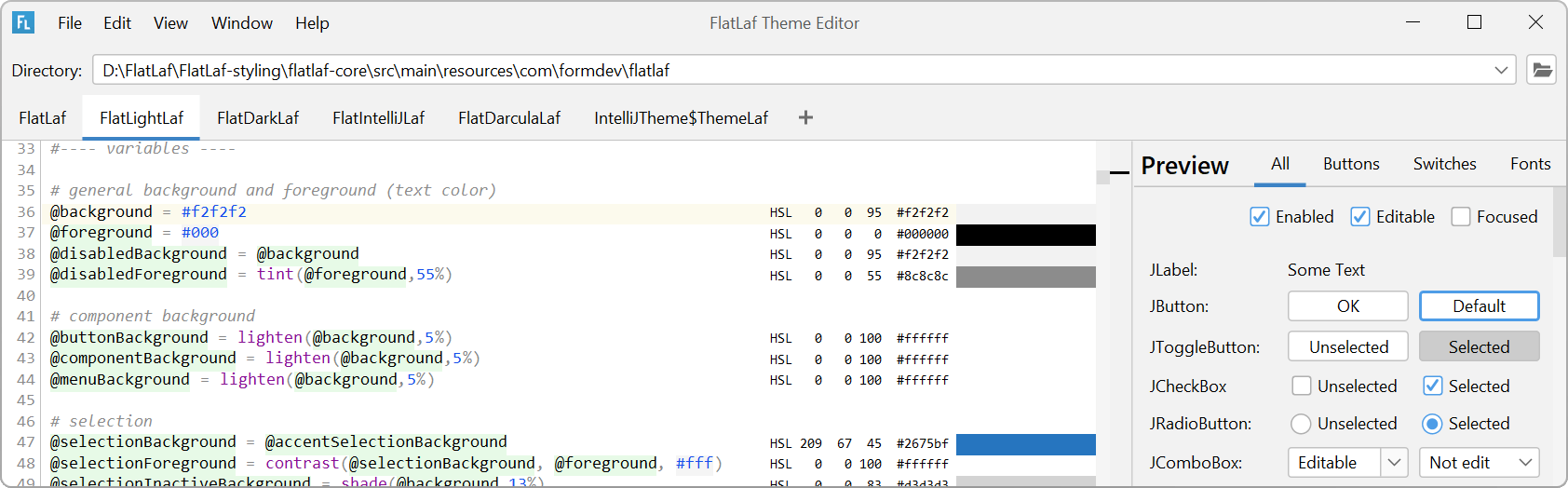Click the preview panel collapse handle

pyautogui.click(x=1119, y=171)
